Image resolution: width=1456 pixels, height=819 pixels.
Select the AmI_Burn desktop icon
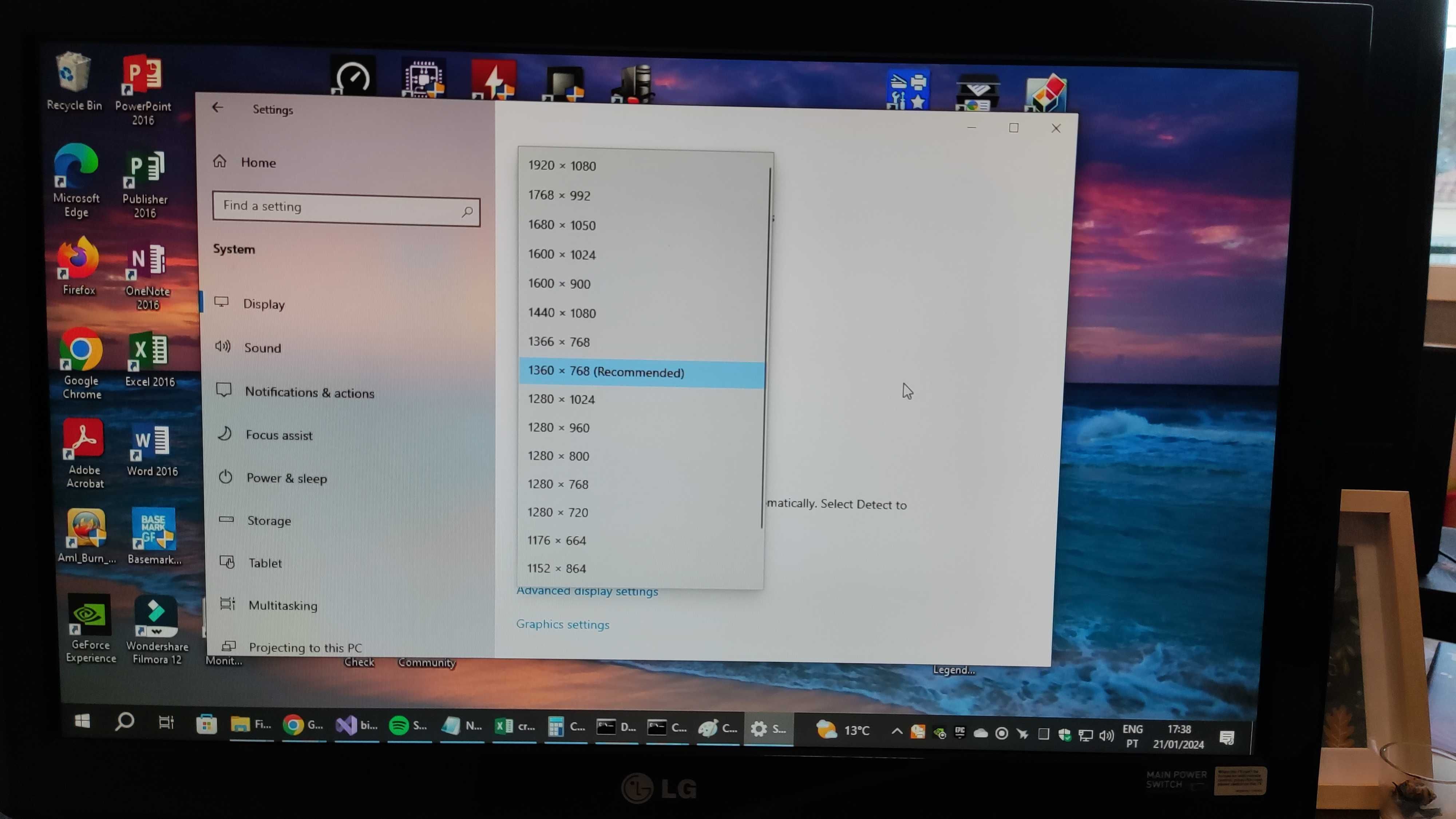coord(86,536)
